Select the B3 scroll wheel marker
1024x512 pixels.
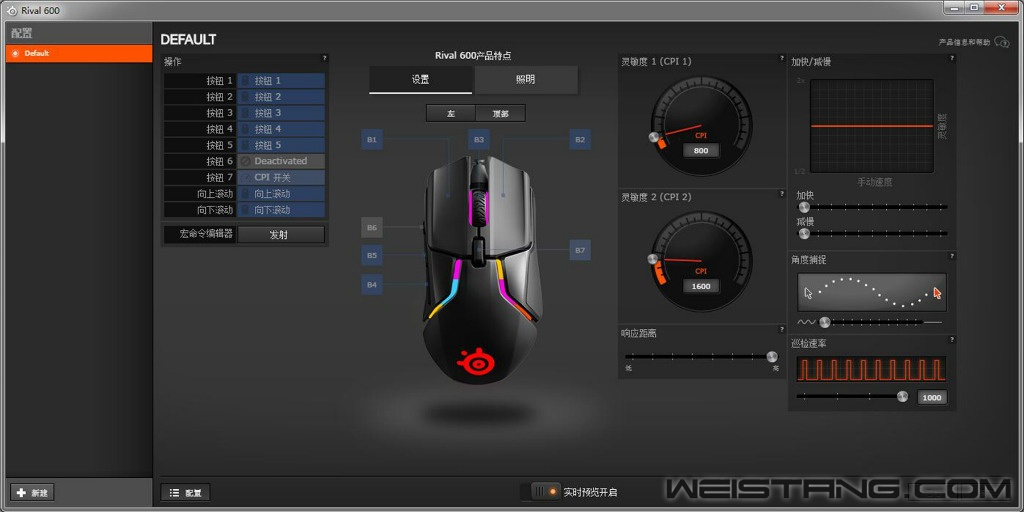[x=479, y=139]
